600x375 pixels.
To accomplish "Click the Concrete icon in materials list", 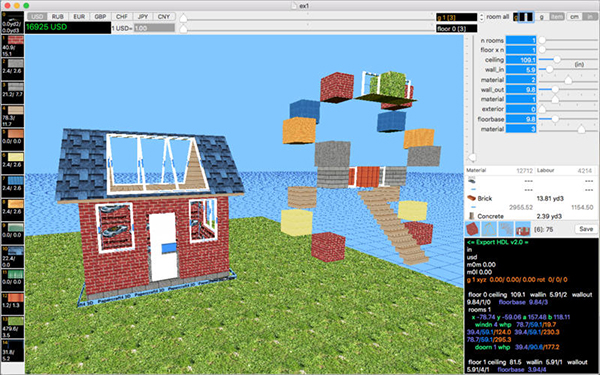I will click(x=471, y=216).
